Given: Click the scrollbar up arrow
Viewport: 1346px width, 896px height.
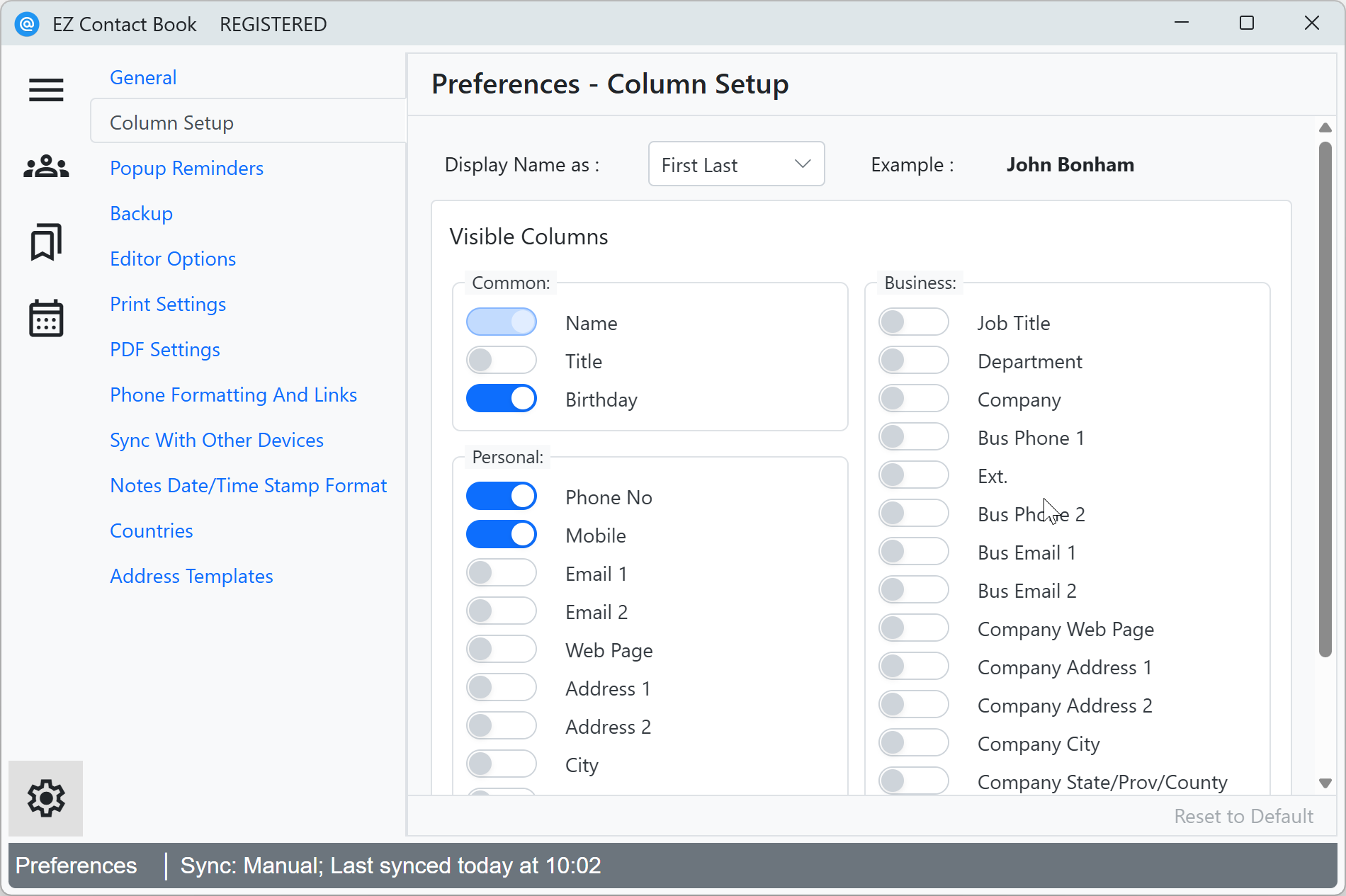Looking at the screenshot, I should tap(1325, 127).
